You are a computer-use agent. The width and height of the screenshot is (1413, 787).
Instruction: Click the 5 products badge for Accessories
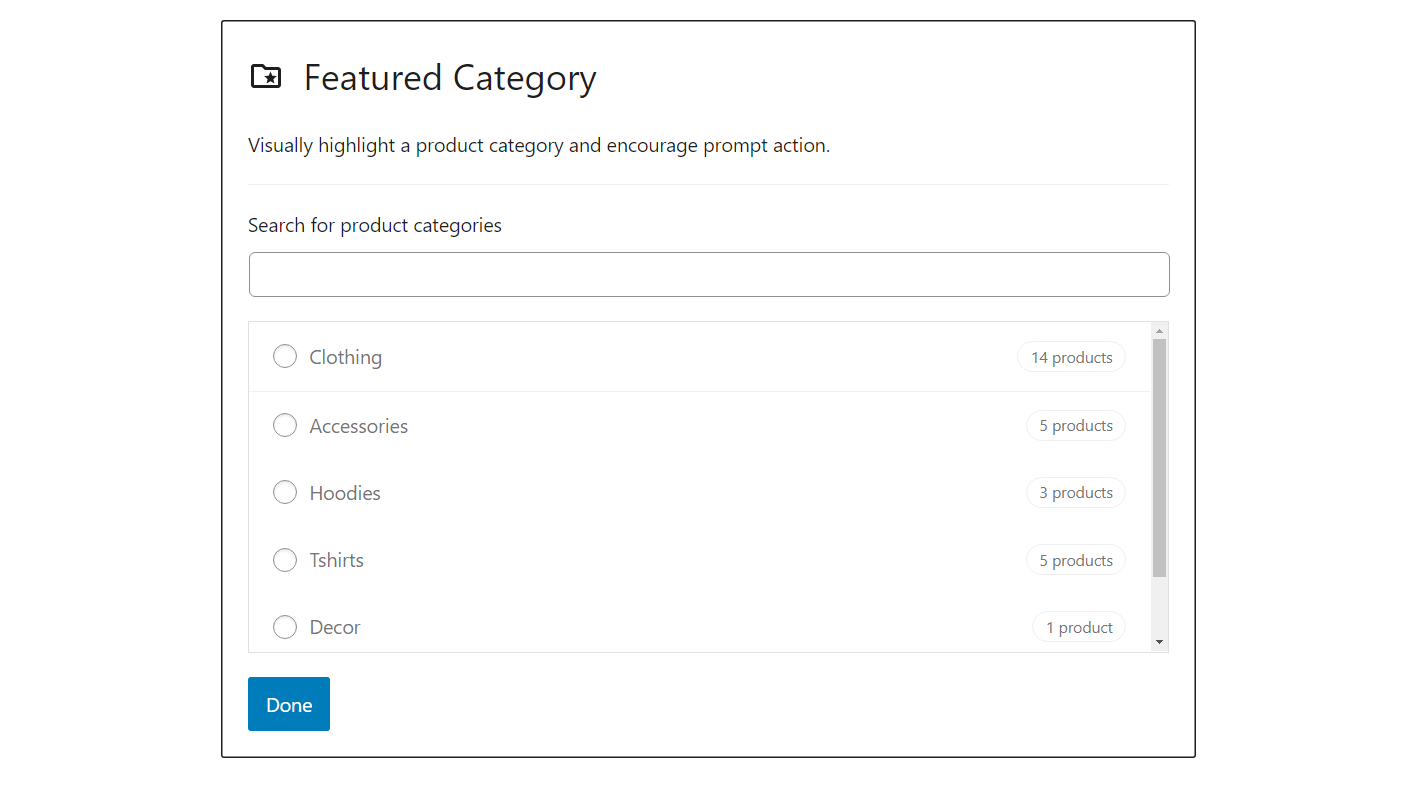(x=1076, y=425)
